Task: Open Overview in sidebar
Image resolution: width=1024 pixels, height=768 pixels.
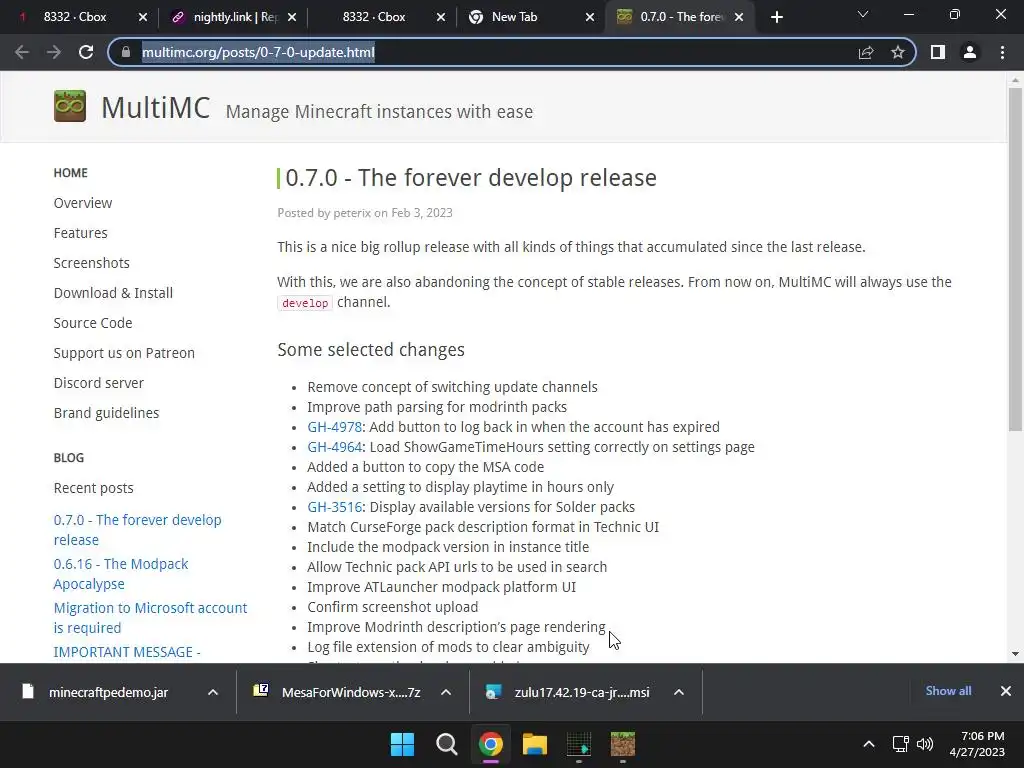Action: [x=83, y=203]
